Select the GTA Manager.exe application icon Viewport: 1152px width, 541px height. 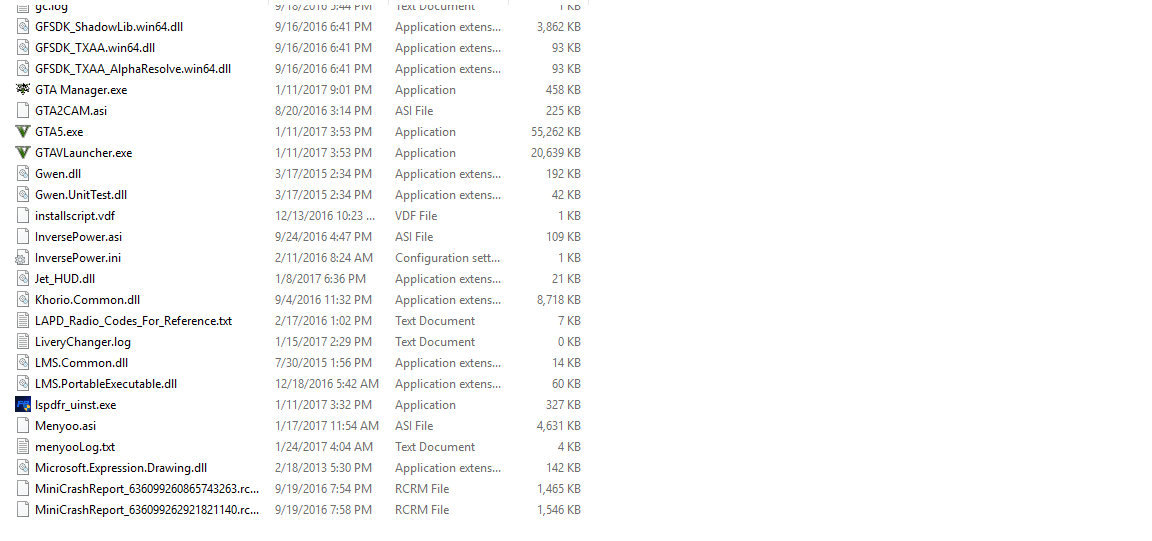[23, 90]
